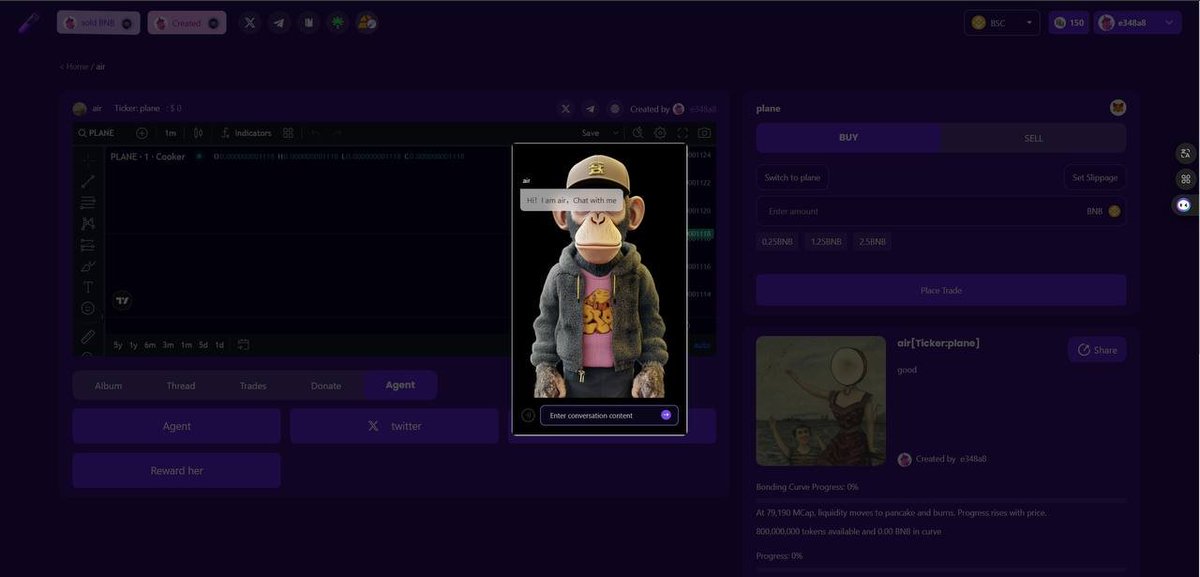Expand the e348a8 account menu
The image size is (1200, 577).
coord(1138,22)
